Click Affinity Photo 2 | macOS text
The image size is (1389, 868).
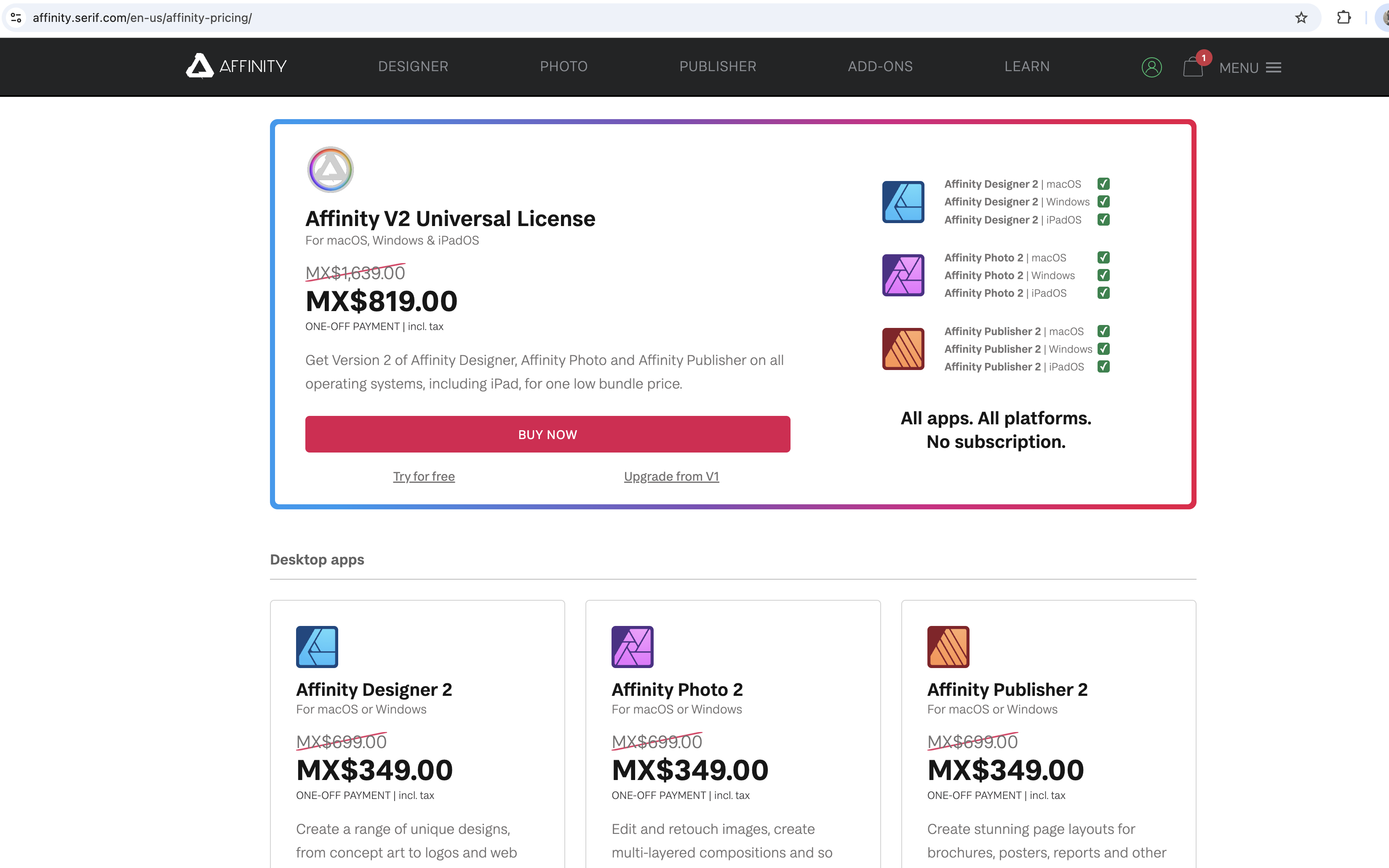pyautogui.click(x=1005, y=257)
